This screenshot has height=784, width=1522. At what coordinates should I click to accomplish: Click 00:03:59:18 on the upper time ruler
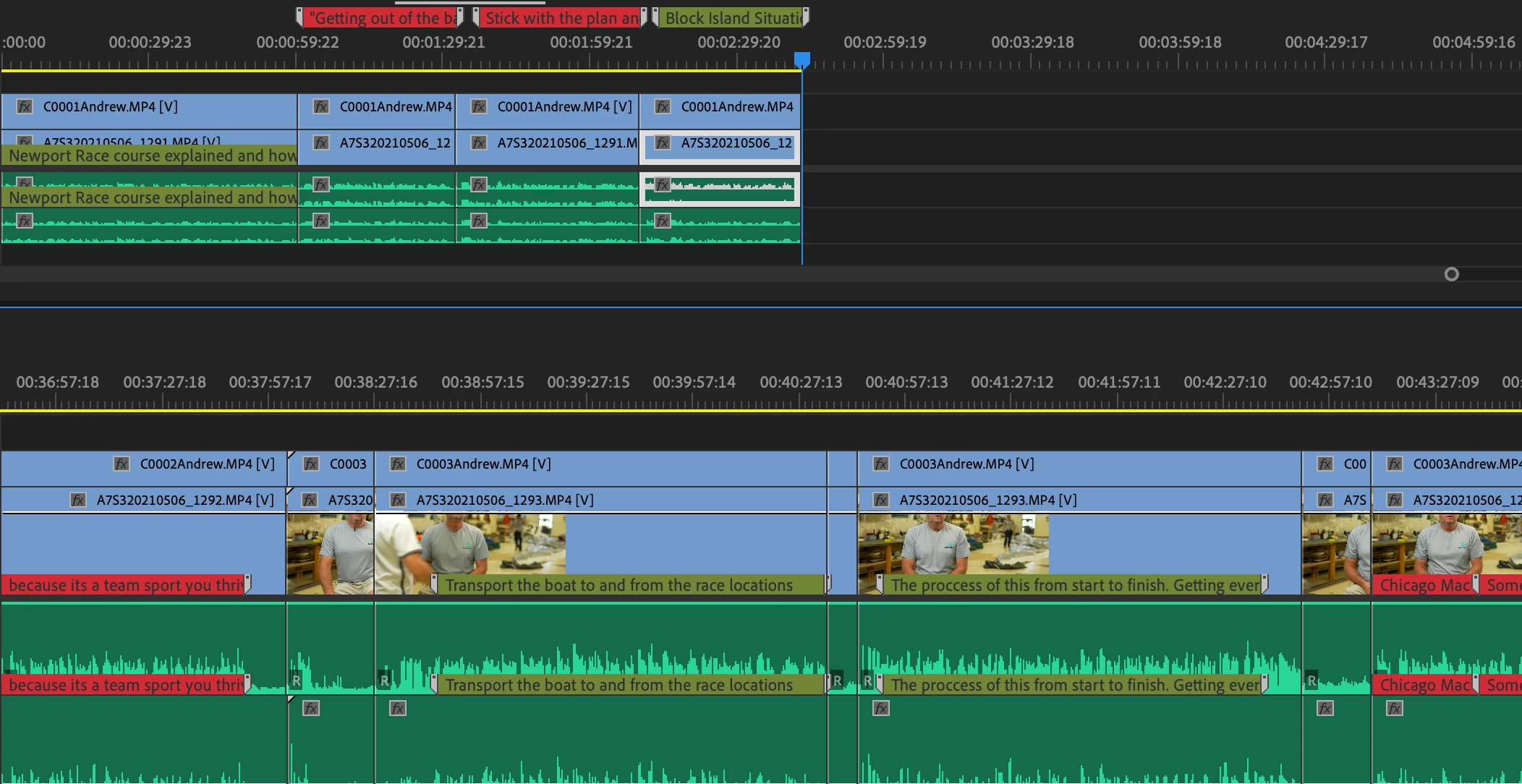[x=1180, y=42]
